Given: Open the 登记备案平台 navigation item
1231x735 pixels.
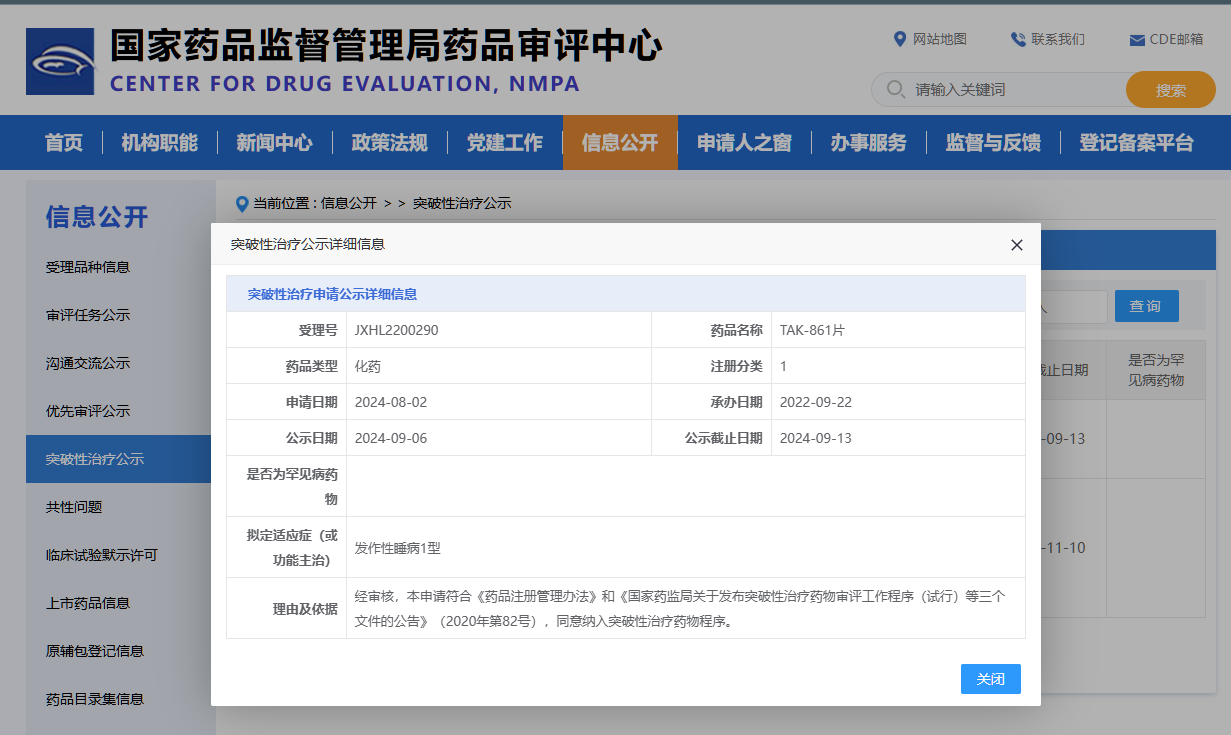Looking at the screenshot, I should coord(1136,143).
